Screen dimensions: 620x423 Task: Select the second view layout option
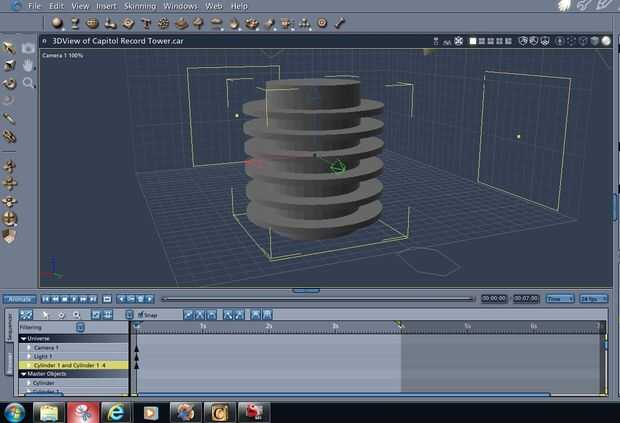tap(482, 41)
